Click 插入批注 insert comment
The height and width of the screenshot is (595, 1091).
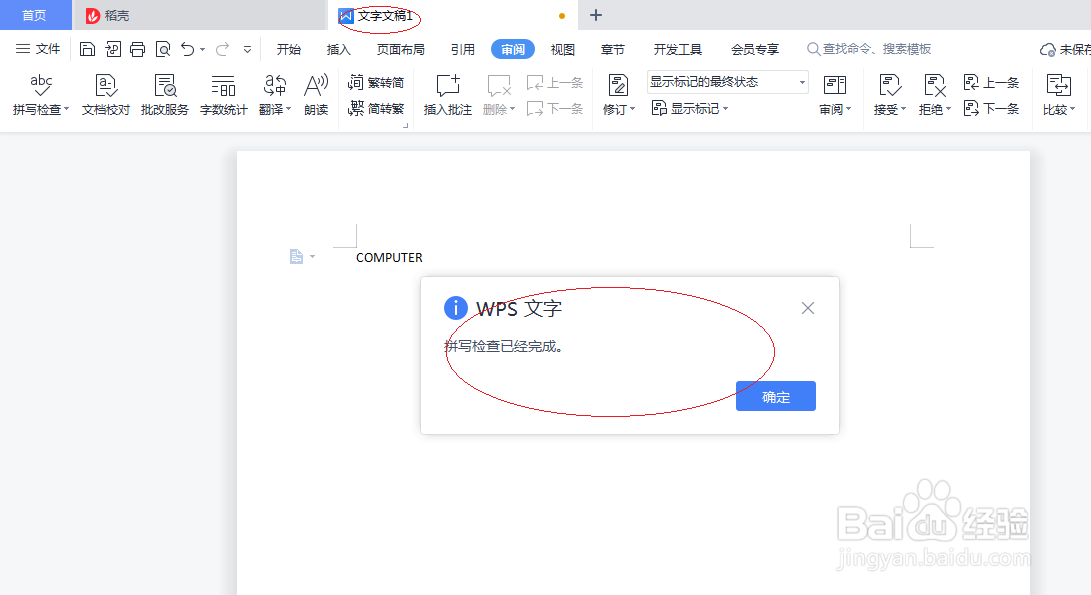pyautogui.click(x=447, y=94)
